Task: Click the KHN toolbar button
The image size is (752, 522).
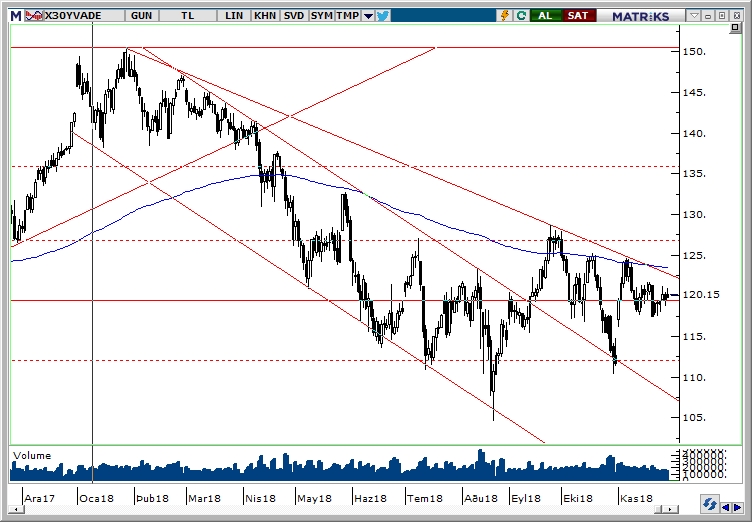Action: pyautogui.click(x=265, y=16)
